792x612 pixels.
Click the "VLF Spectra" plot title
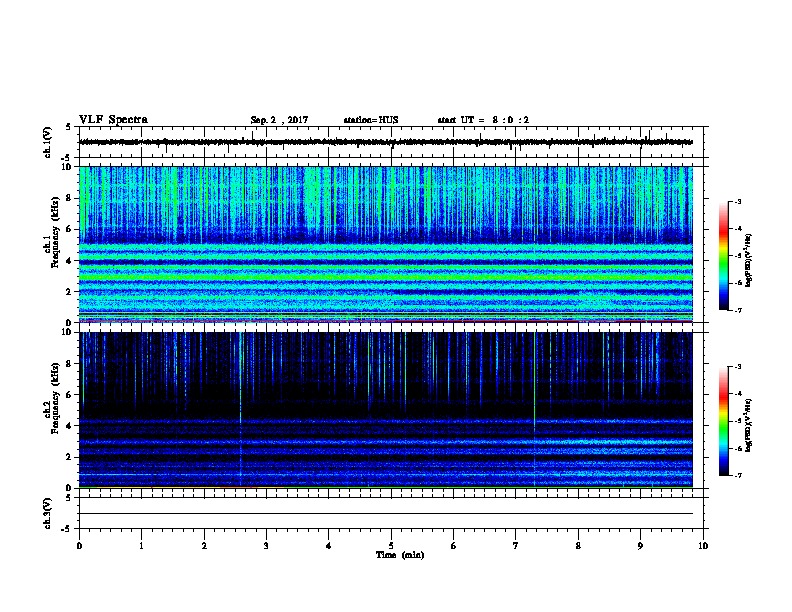click(113, 120)
